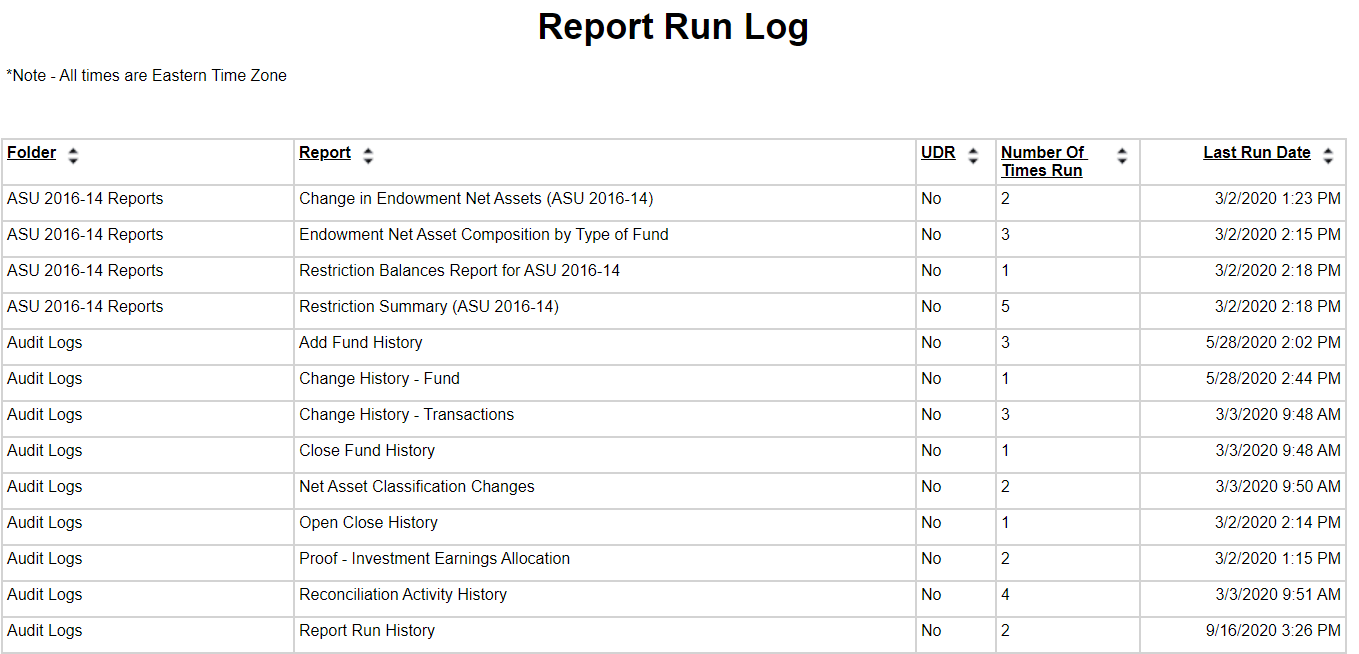Image resolution: width=1359 pixels, height=654 pixels.
Task: Click the sort arrows beside Report header
Action: point(368,156)
